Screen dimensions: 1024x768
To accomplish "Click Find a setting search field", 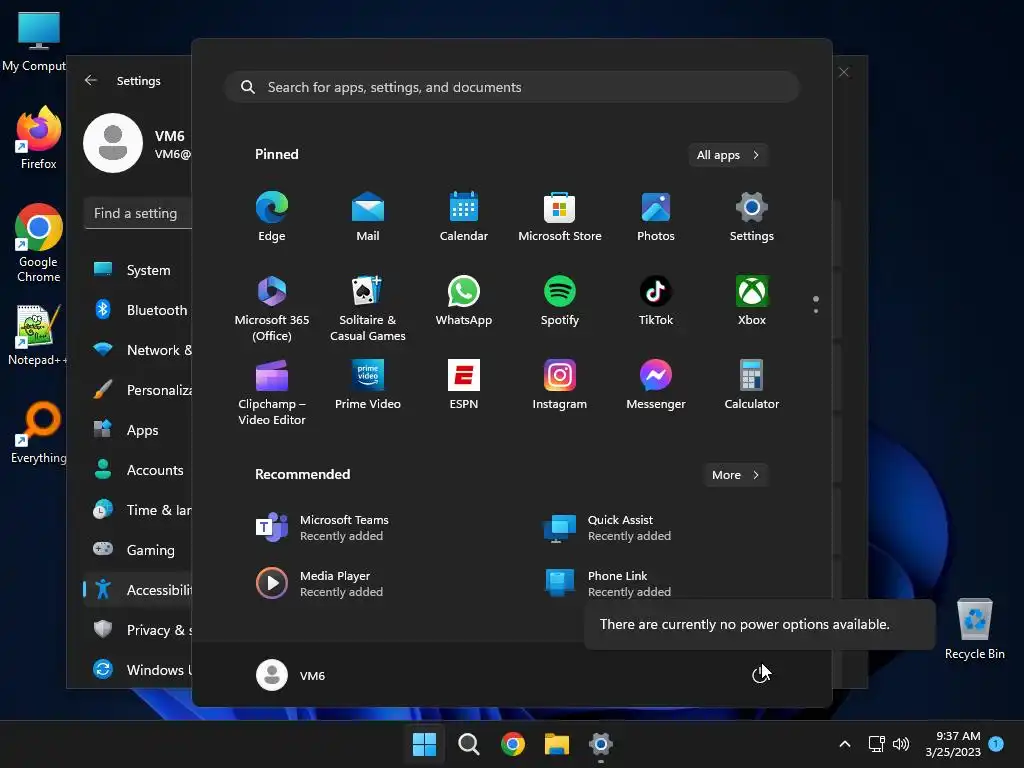I will click(x=138, y=214).
